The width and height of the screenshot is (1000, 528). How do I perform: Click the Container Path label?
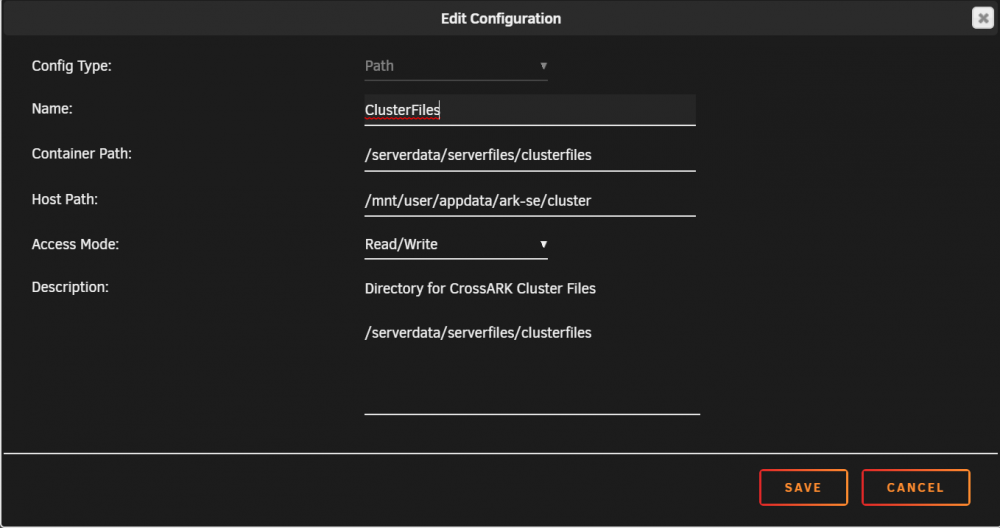coord(82,154)
